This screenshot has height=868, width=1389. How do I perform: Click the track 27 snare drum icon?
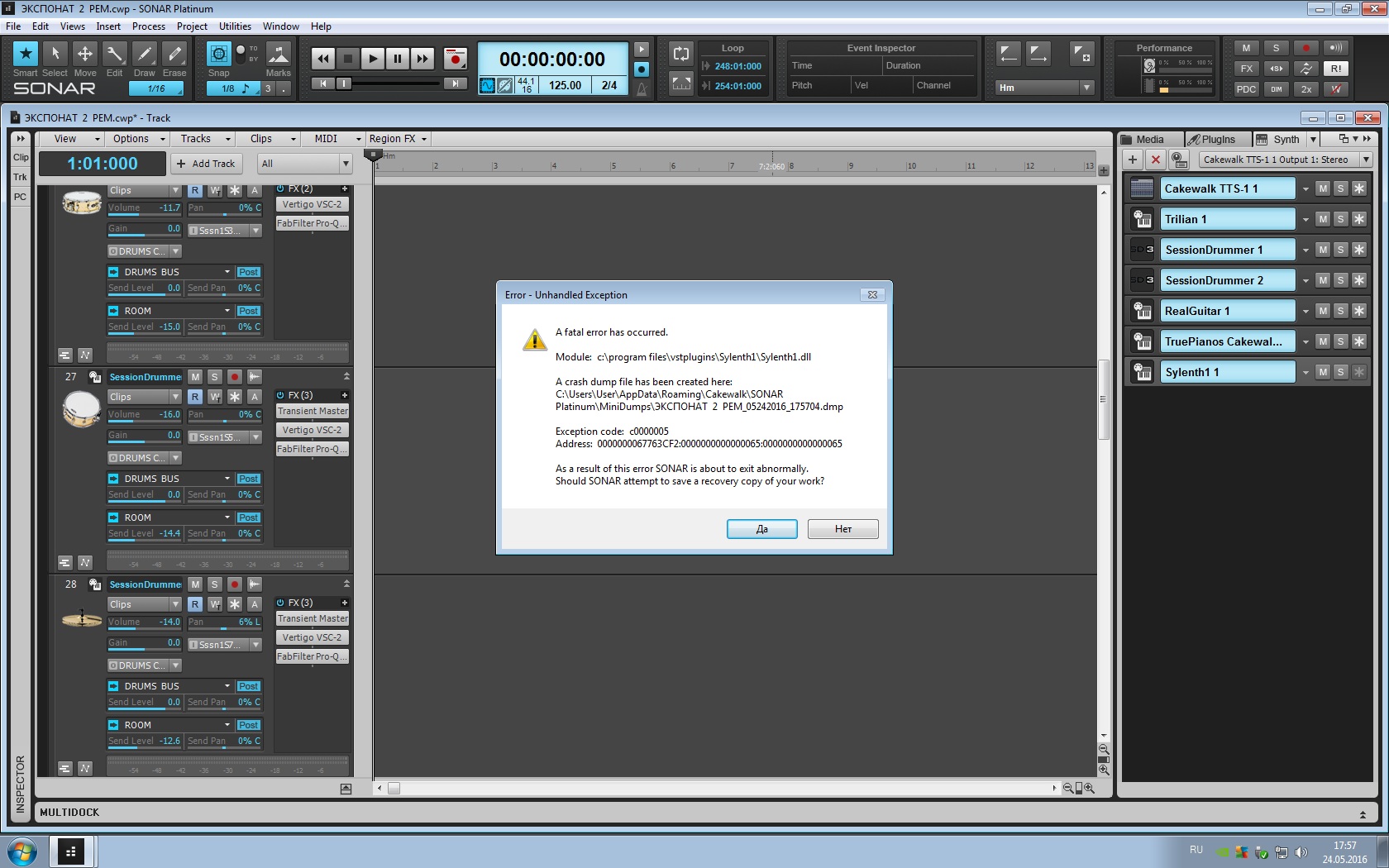(x=81, y=409)
